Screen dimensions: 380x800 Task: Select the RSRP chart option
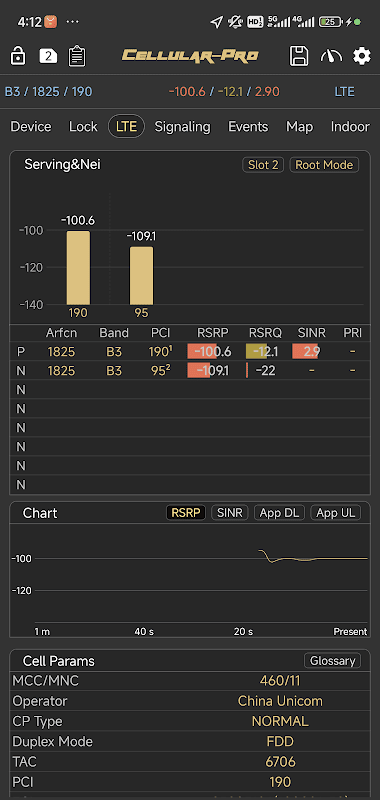(186, 513)
